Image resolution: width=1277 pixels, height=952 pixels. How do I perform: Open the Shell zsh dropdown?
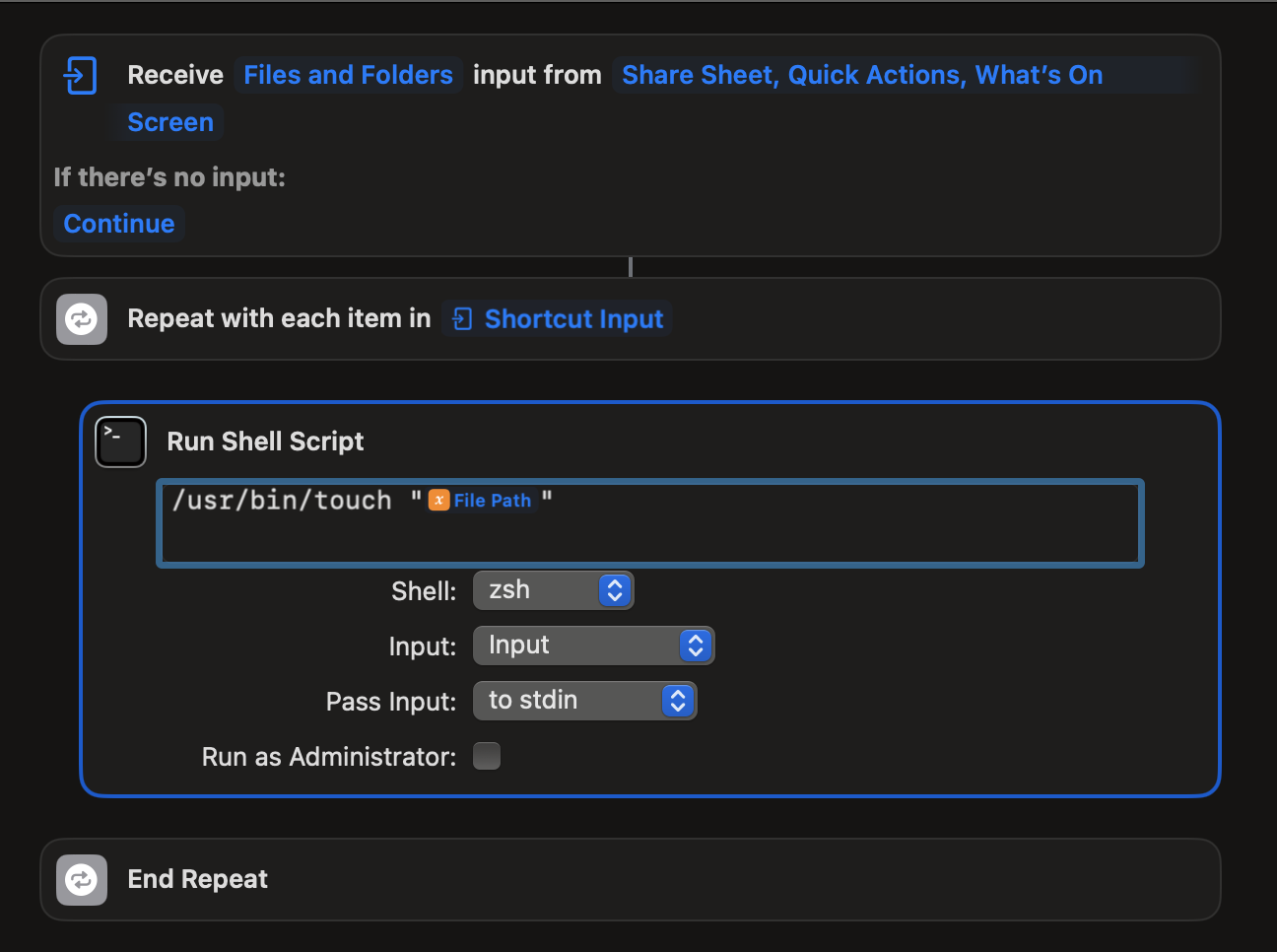tap(553, 590)
